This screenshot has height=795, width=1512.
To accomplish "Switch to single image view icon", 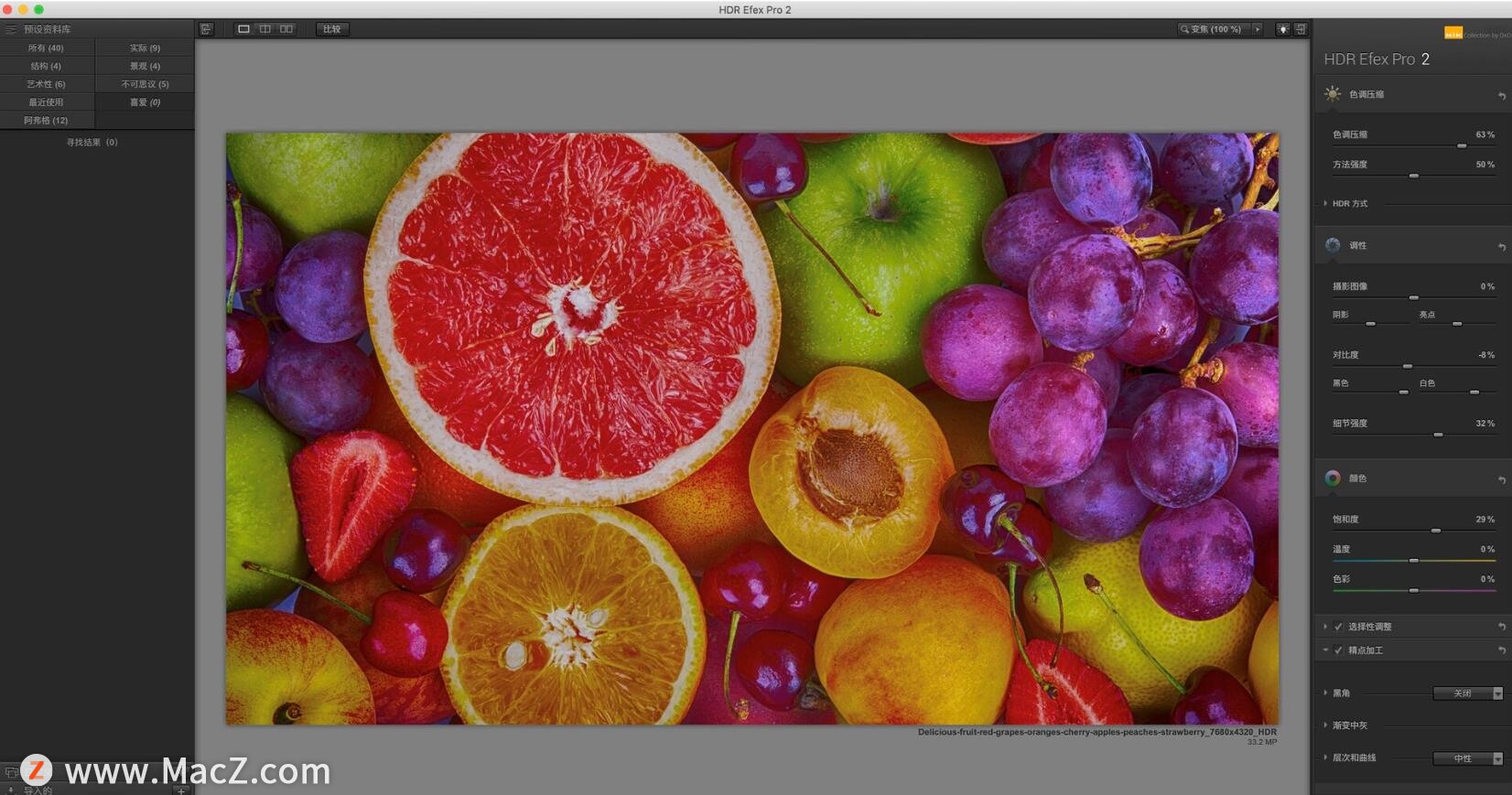I will (243, 29).
